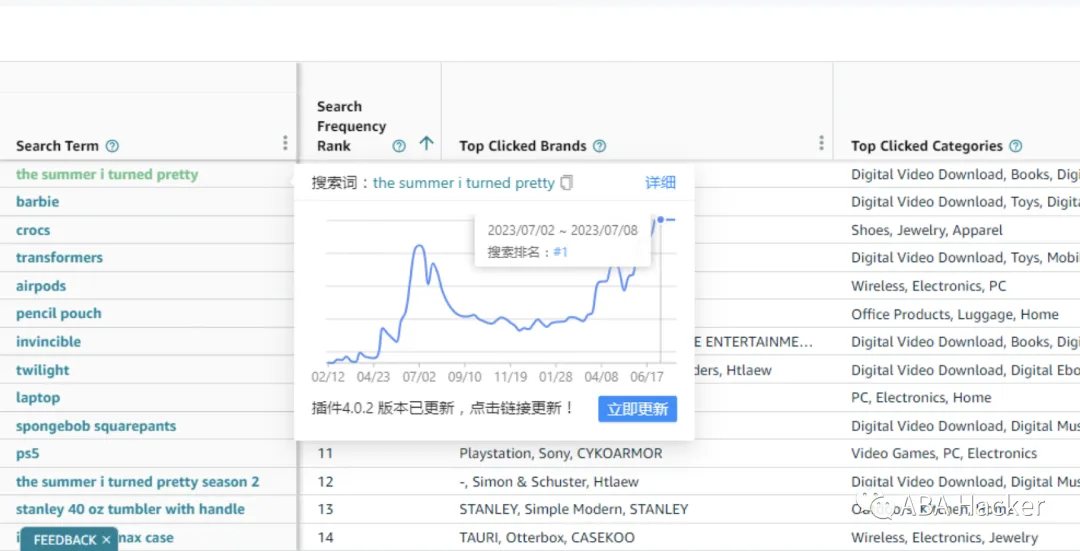Sort by Search Frequency Rank arrow
This screenshot has width=1080, height=551.
click(426, 143)
